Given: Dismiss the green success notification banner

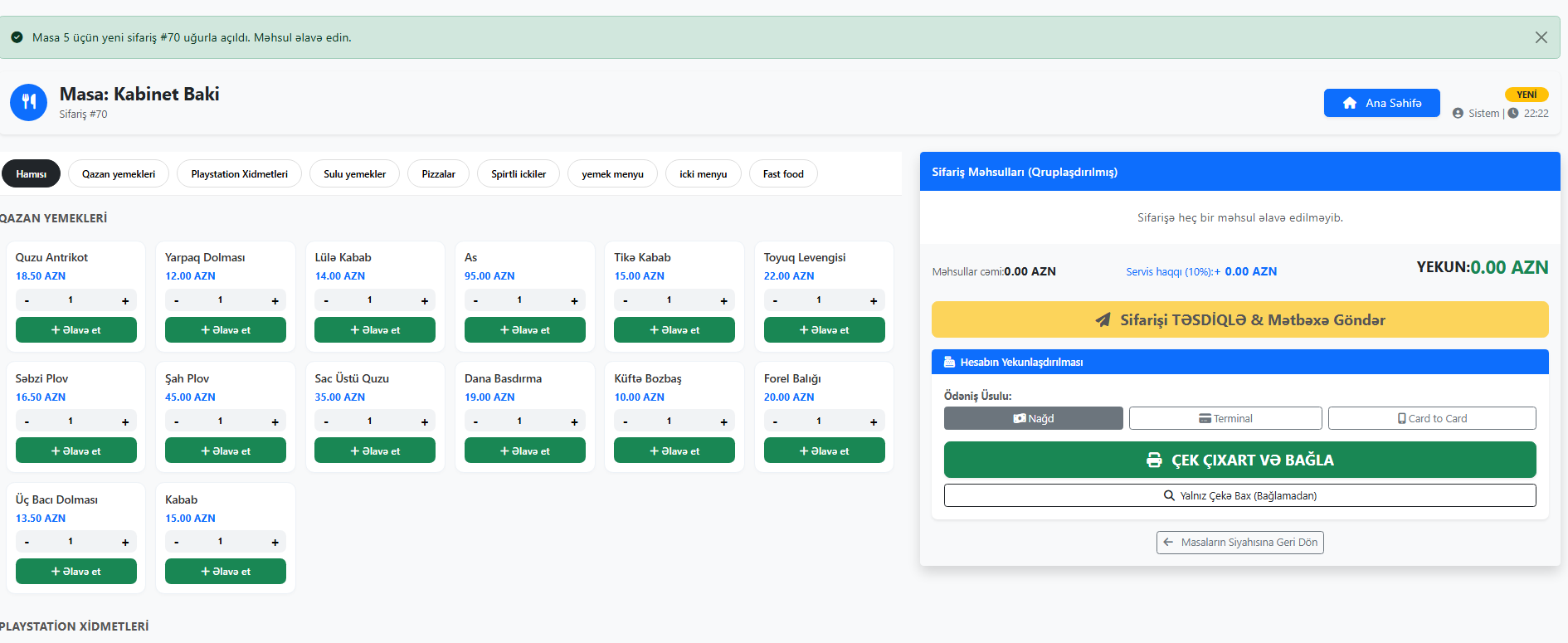Looking at the screenshot, I should point(1541,37).
